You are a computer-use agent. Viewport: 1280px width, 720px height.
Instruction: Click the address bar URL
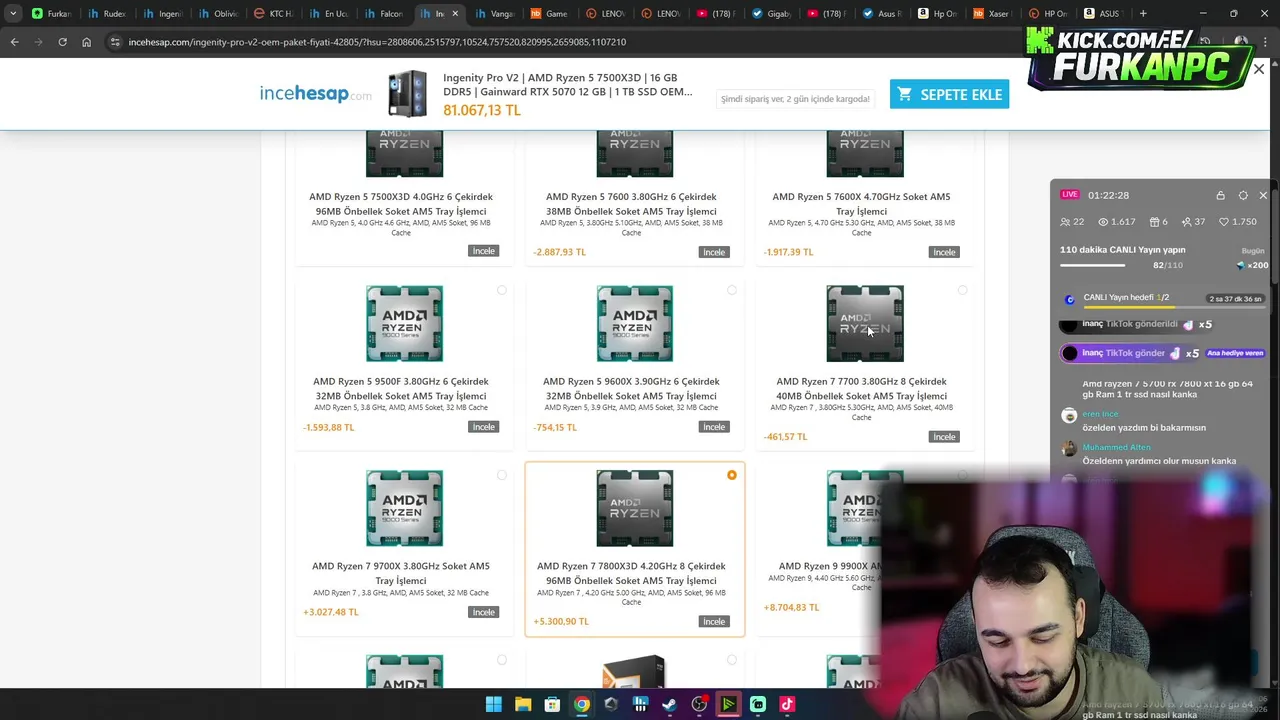[377, 42]
